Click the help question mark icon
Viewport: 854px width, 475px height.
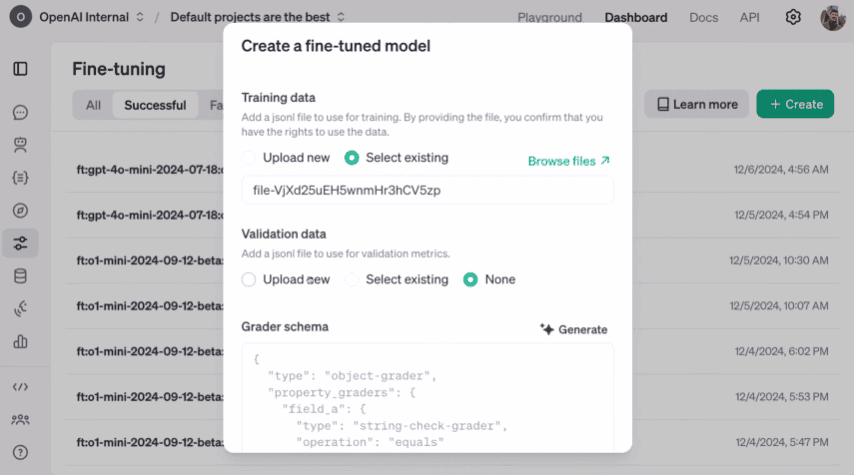pyautogui.click(x=20, y=452)
